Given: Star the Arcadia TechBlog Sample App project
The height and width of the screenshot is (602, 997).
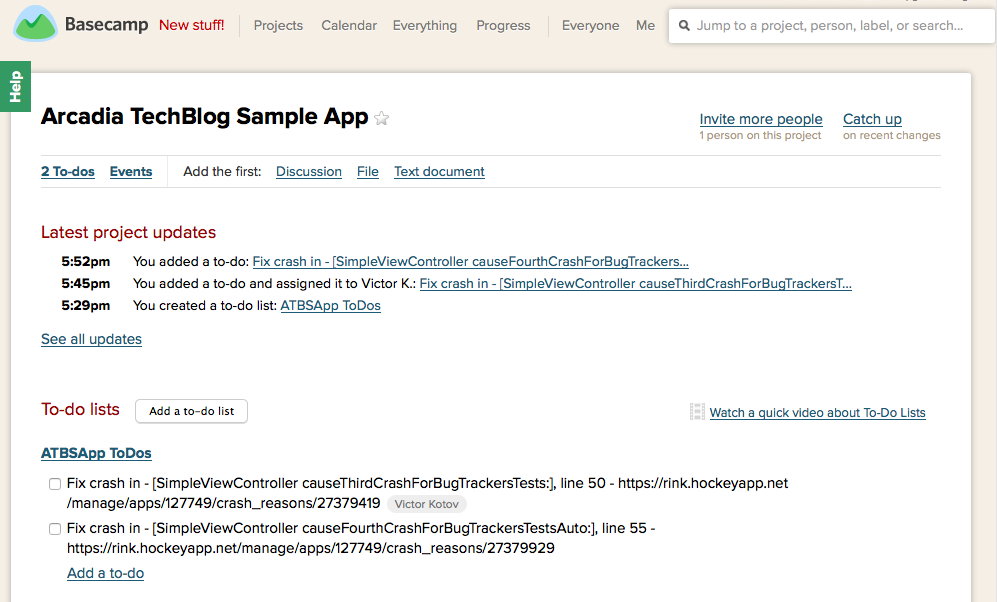Looking at the screenshot, I should click(382, 118).
